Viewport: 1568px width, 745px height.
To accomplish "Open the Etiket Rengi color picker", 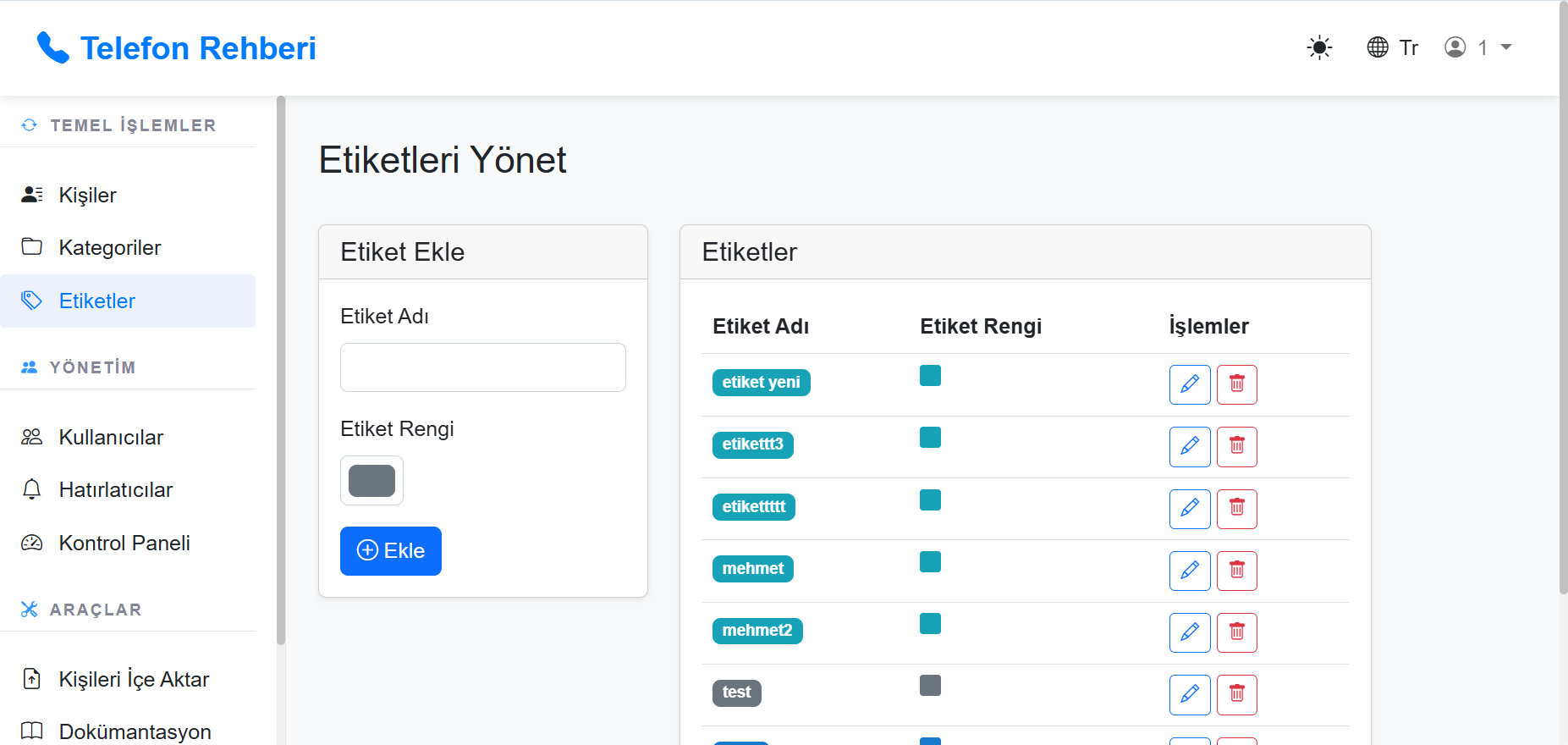I will coord(371,480).
